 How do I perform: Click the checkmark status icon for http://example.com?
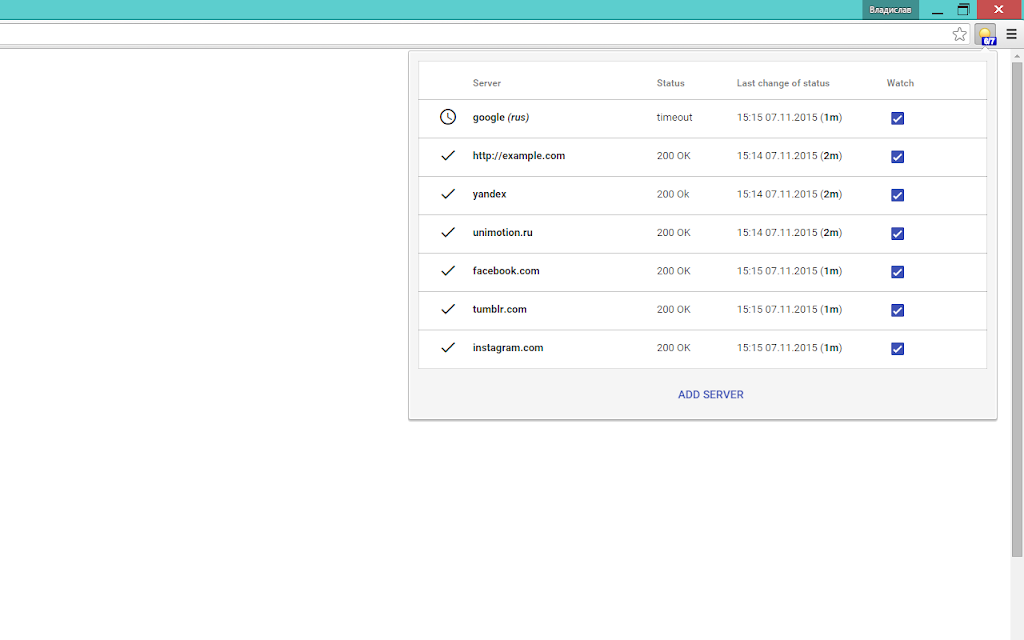click(448, 155)
